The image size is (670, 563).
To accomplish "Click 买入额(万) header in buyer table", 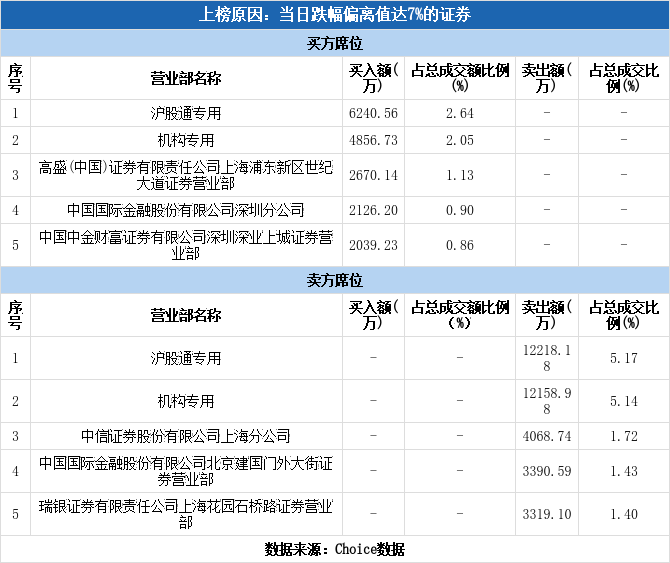I will click(x=373, y=78).
